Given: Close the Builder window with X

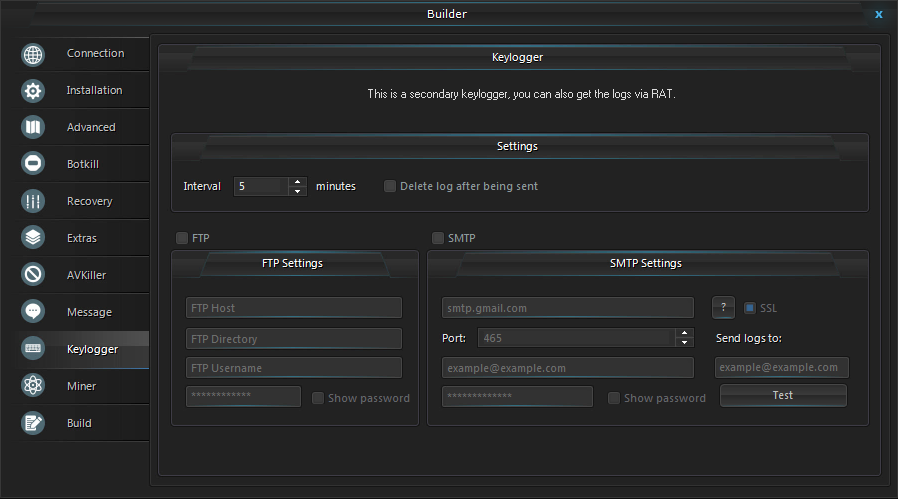Looking at the screenshot, I should point(879,14).
